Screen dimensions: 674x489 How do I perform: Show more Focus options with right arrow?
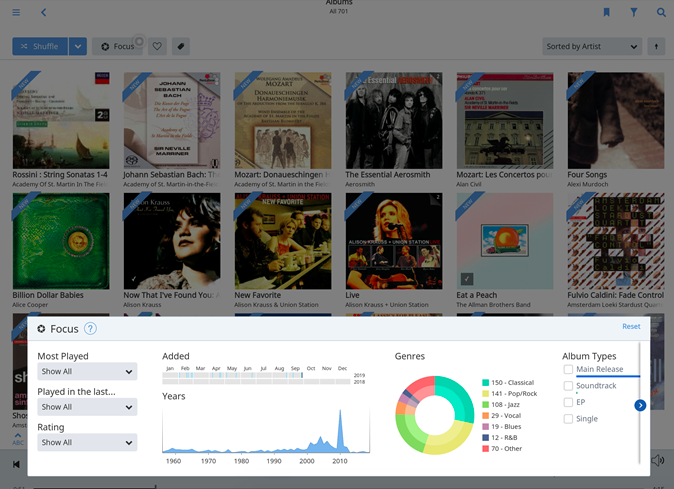click(640, 405)
